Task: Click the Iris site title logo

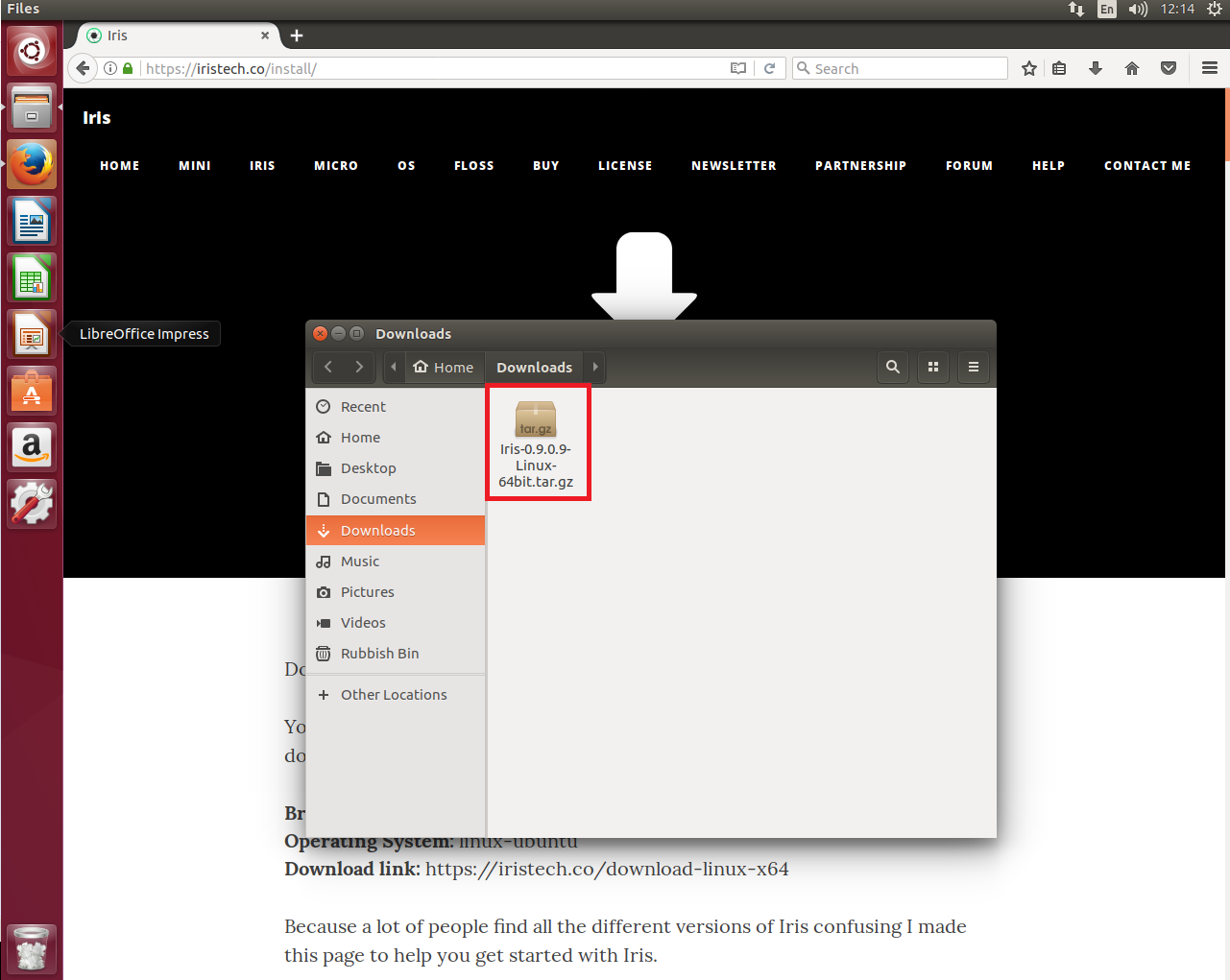Action: (97, 118)
